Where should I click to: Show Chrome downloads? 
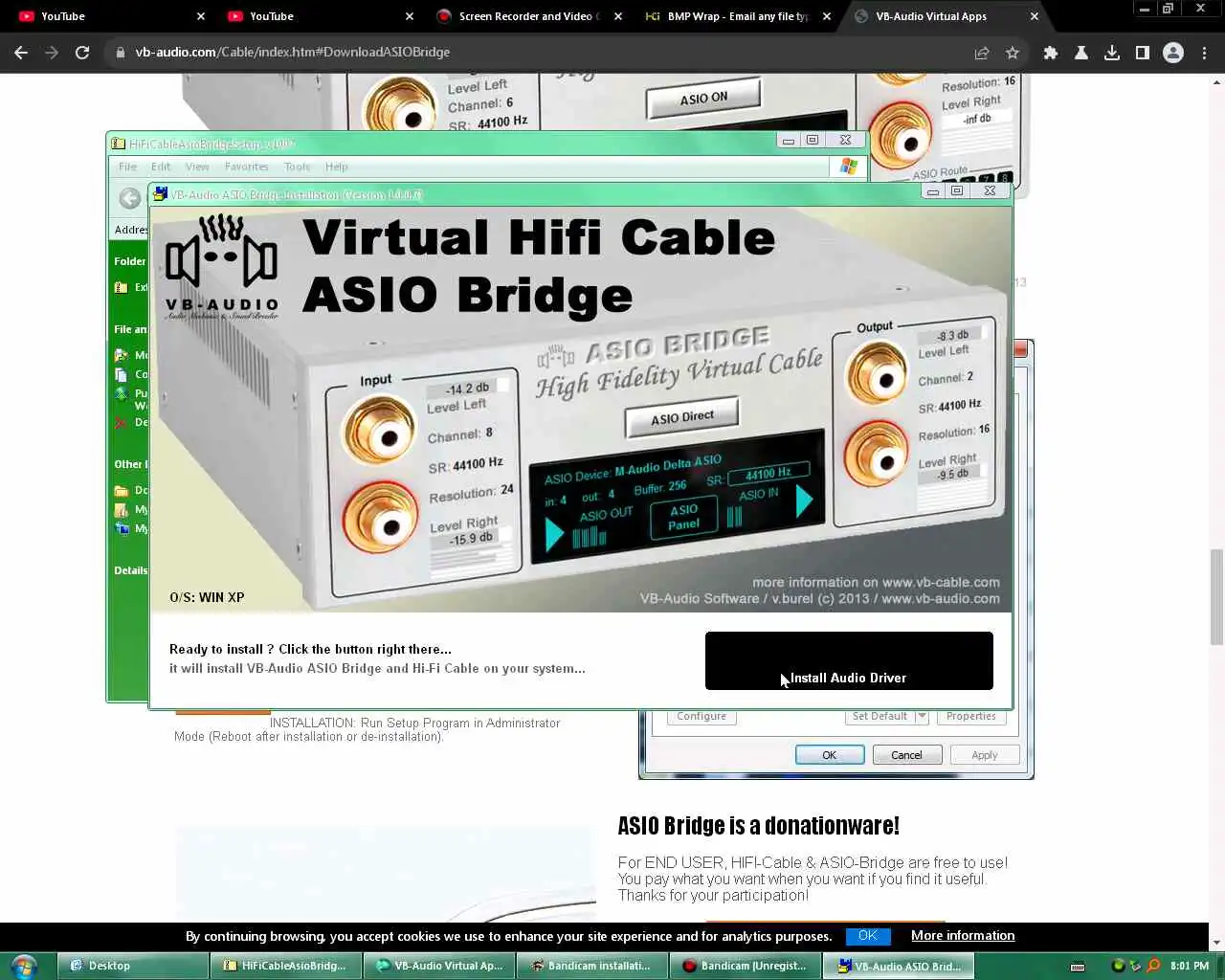1112,53
